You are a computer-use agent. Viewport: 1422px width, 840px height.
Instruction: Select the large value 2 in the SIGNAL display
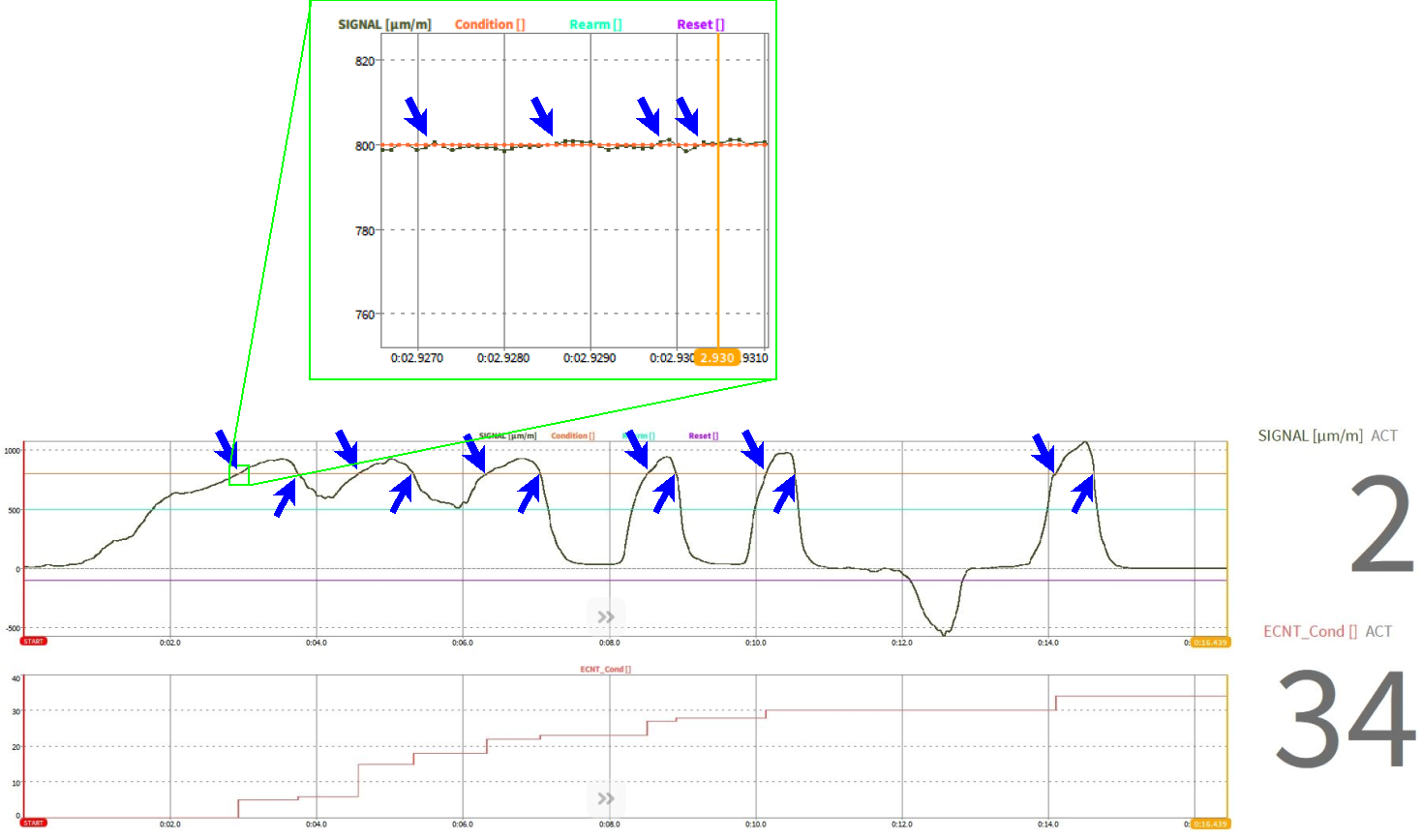tap(1381, 524)
